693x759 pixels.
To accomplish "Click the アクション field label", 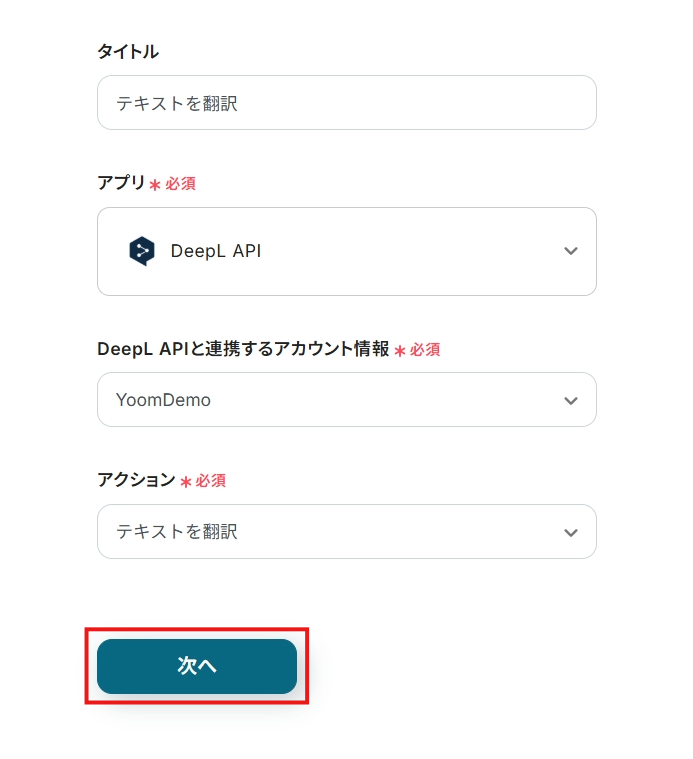I will point(136,480).
